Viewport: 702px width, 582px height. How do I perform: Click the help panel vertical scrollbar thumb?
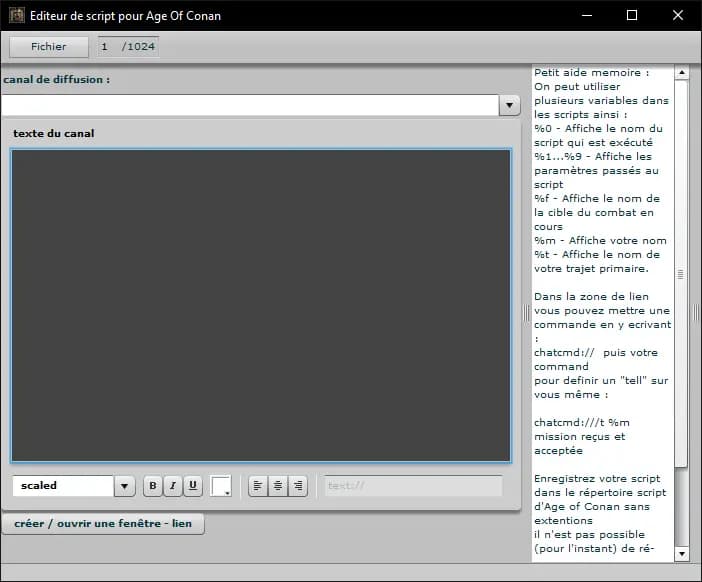point(681,273)
